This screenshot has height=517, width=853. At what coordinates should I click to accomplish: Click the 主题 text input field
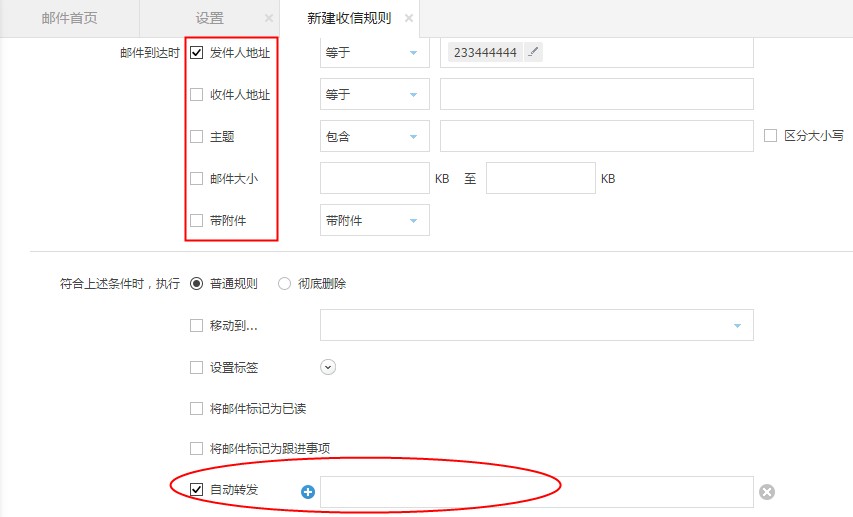pos(596,136)
